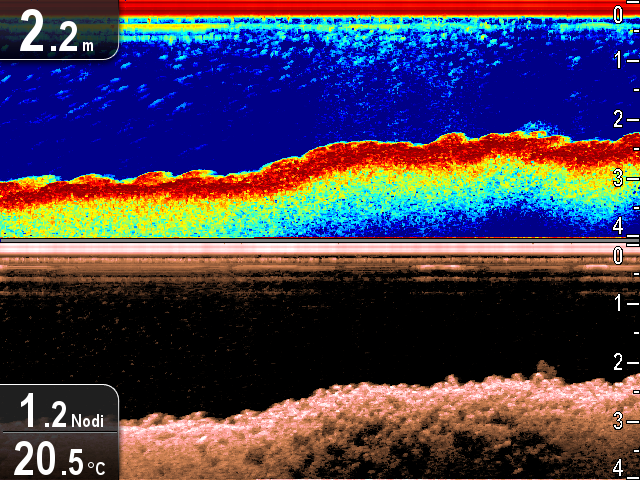Image resolution: width=640 pixels, height=480 pixels.
Task: Select the 1.2 Nodi speed readout
Action: [x=58, y=411]
